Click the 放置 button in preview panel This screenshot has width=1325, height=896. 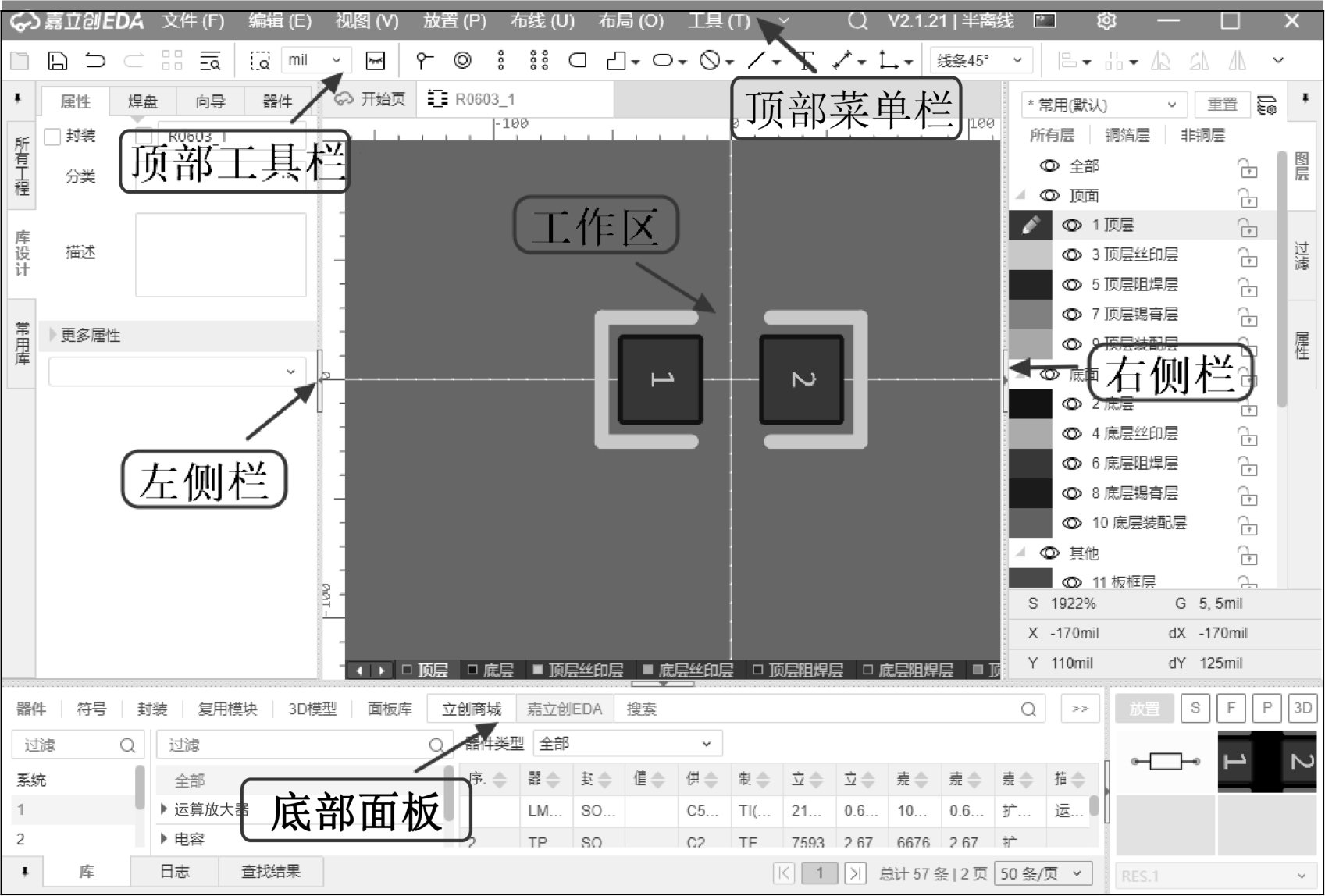(1145, 709)
